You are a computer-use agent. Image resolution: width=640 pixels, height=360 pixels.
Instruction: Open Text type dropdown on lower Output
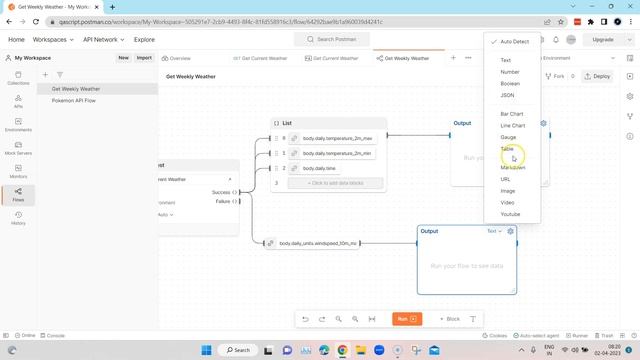tap(494, 231)
